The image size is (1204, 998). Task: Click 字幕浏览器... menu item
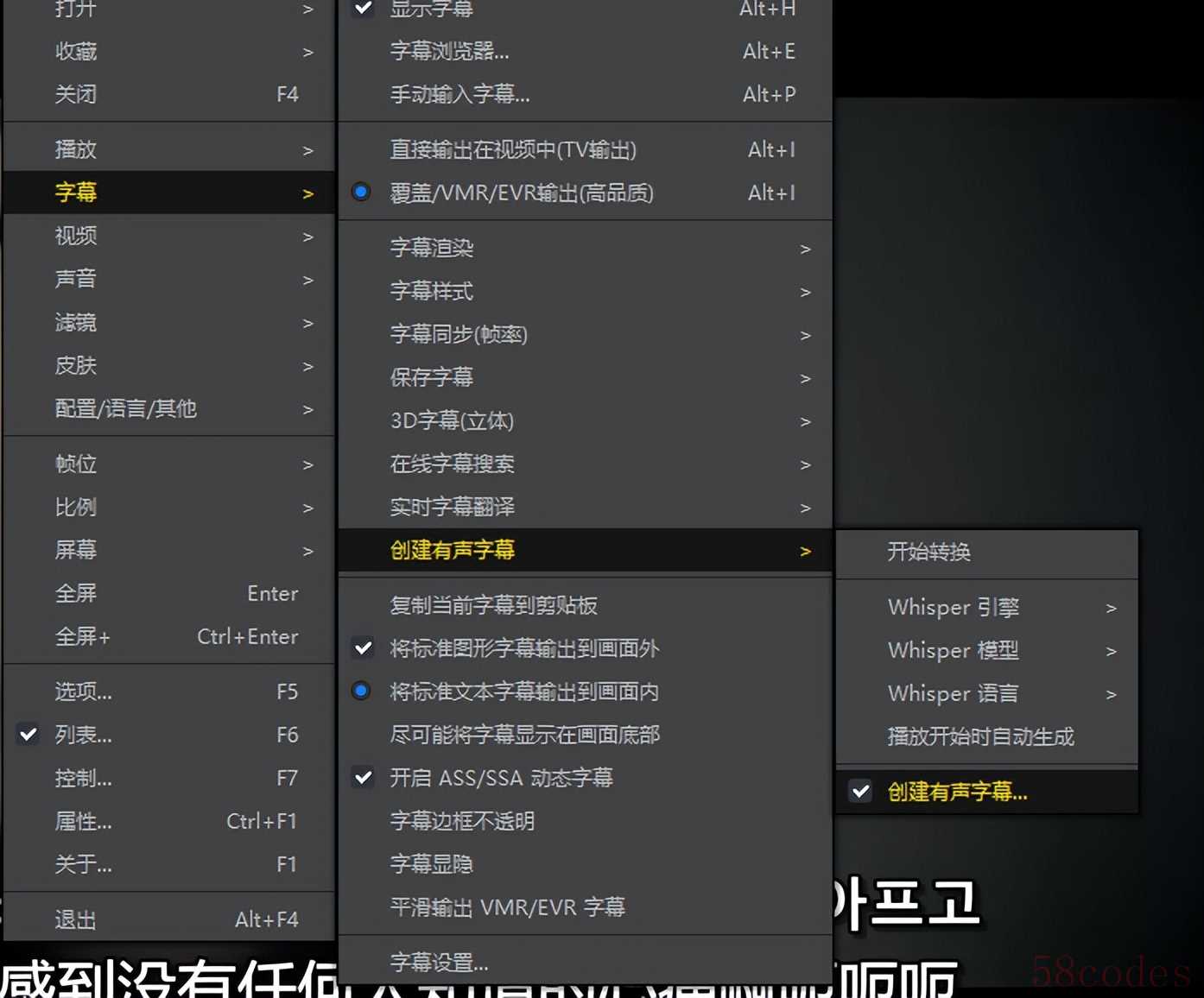(449, 52)
